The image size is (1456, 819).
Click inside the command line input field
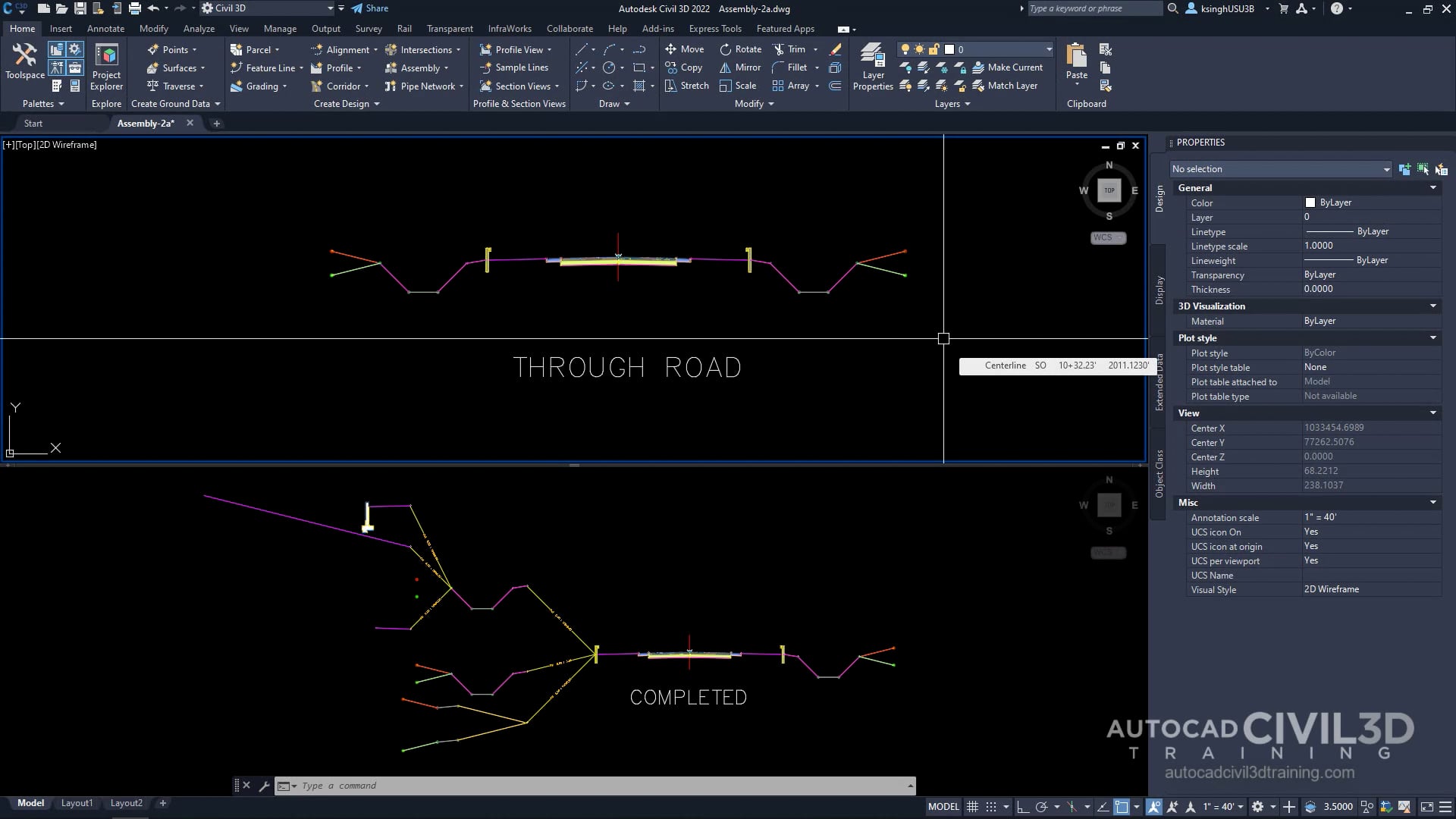531,786
